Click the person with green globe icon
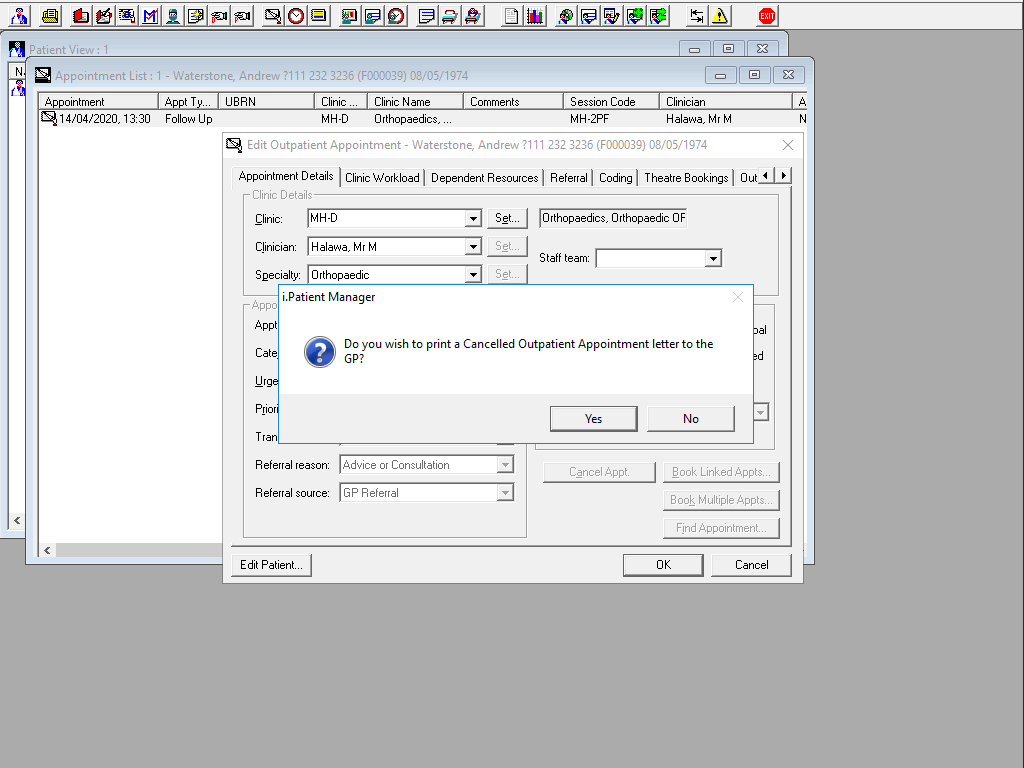Image resolution: width=1024 pixels, height=768 pixels. (635, 16)
